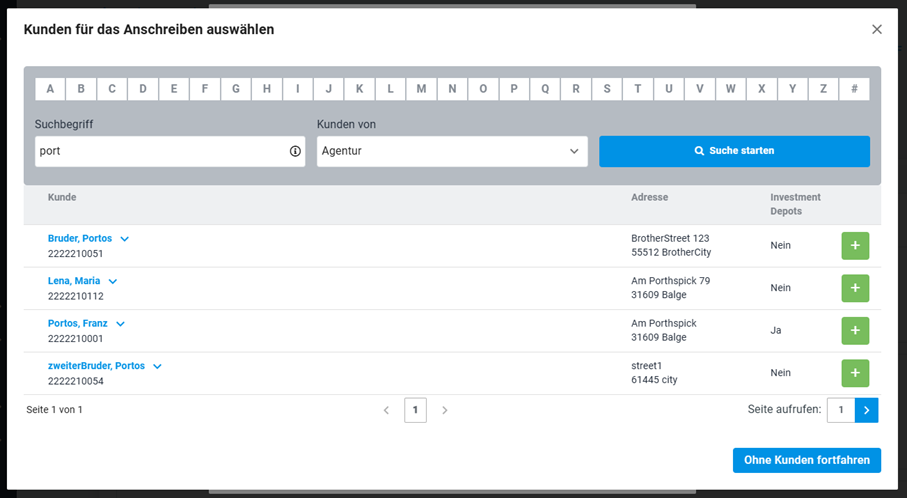Start search with Suche starten button
Screen dimensions: 907x498
point(734,152)
